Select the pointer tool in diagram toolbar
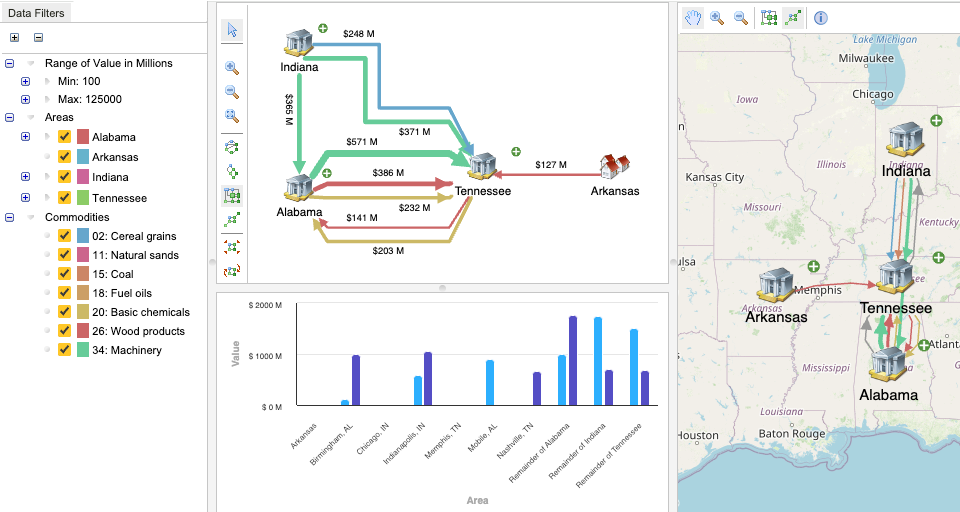Viewport: 960px width, 512px height. [x=232, y=29]
